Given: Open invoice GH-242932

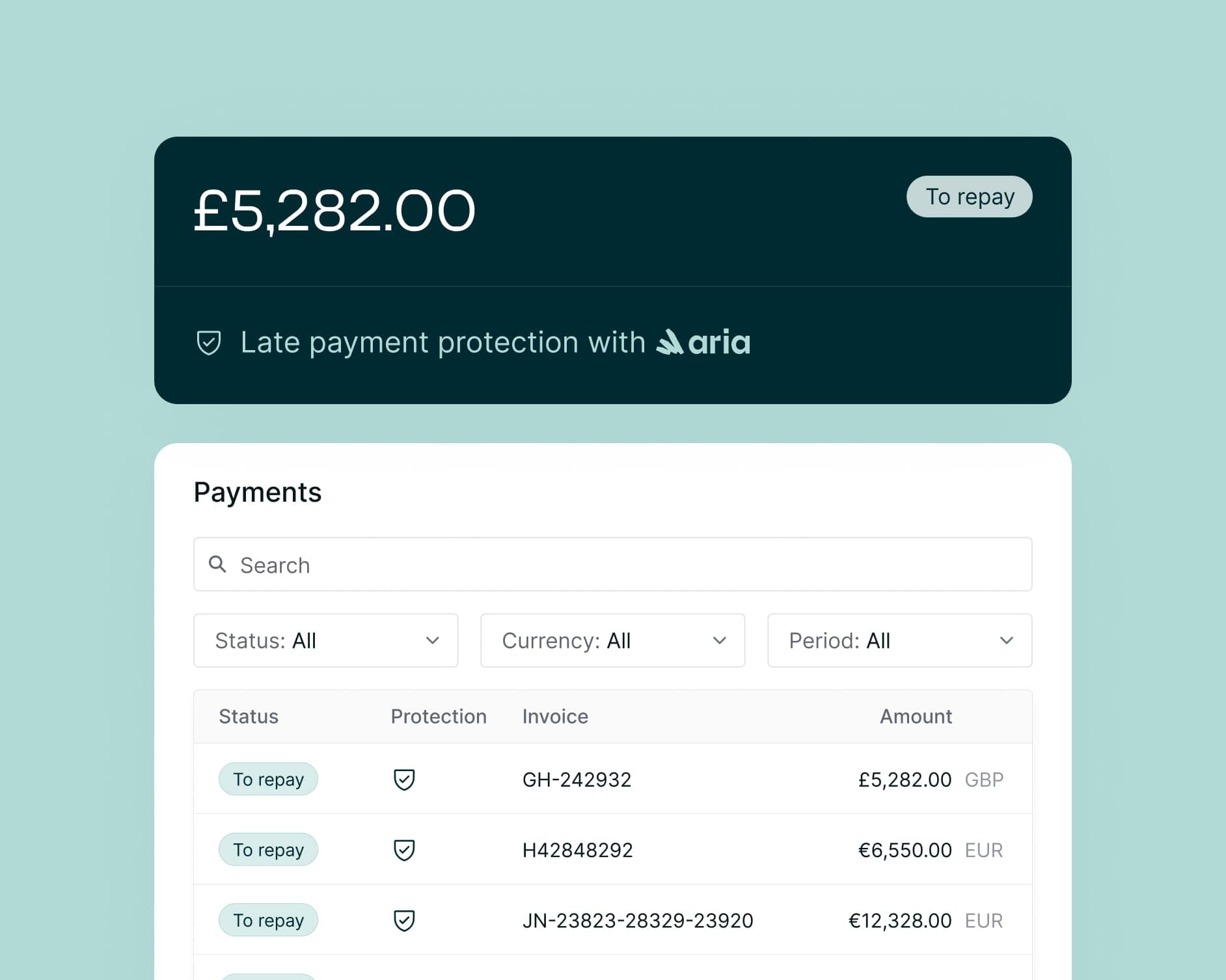Looking at the screenshot, I should coord(577,779).
